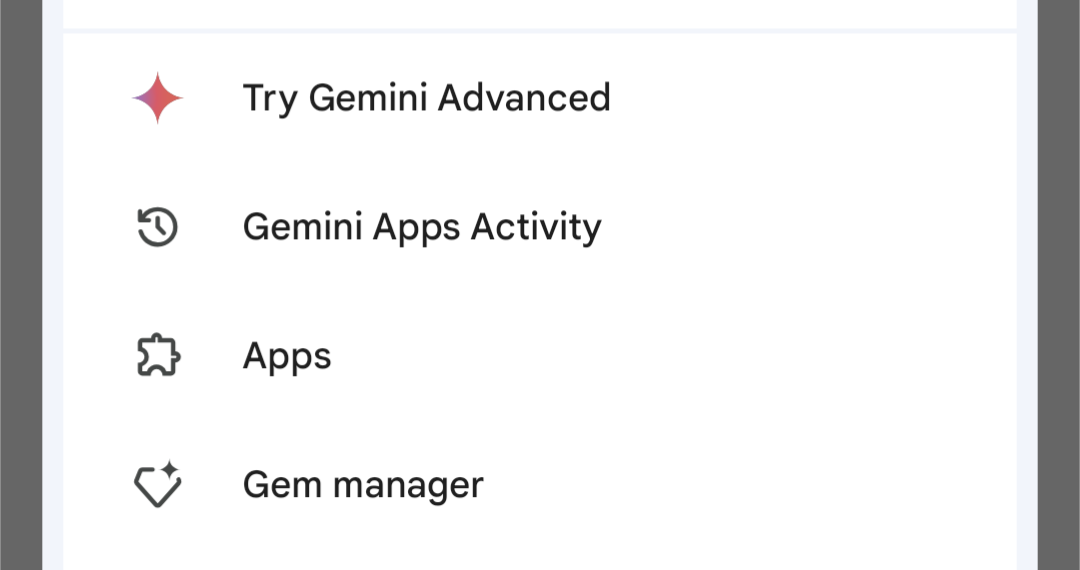Screen dimensions: 1080x570
Task: Open Gem manager
Action: (x=540, y=485)
